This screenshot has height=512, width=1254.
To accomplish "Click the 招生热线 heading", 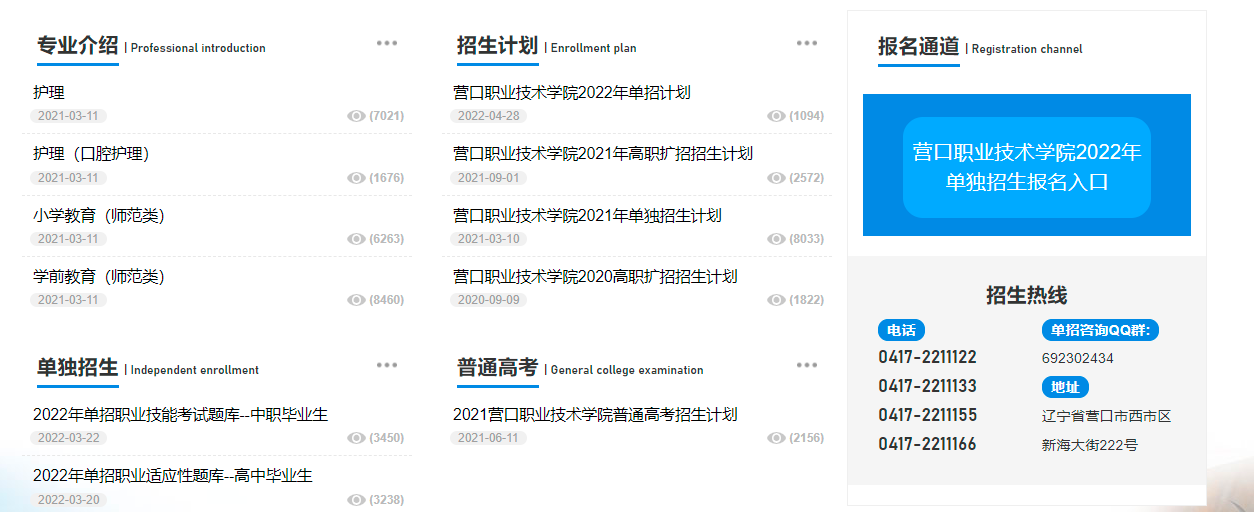I will pyautogui.click(x=1027, y=295).
